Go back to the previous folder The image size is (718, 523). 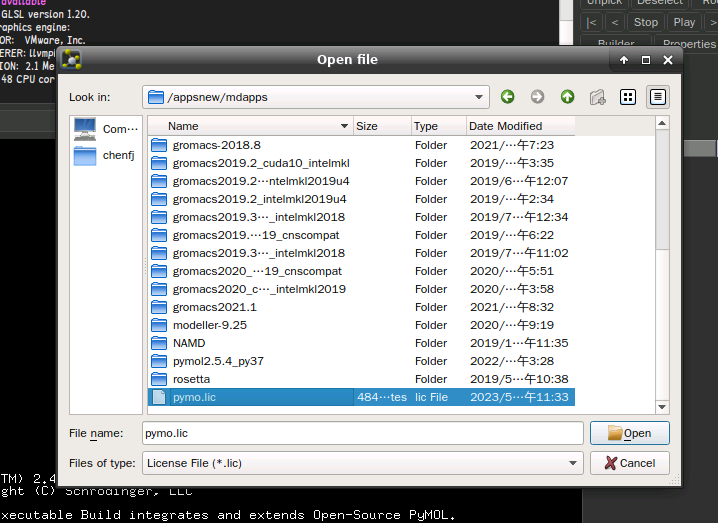[x=507, y=97]
